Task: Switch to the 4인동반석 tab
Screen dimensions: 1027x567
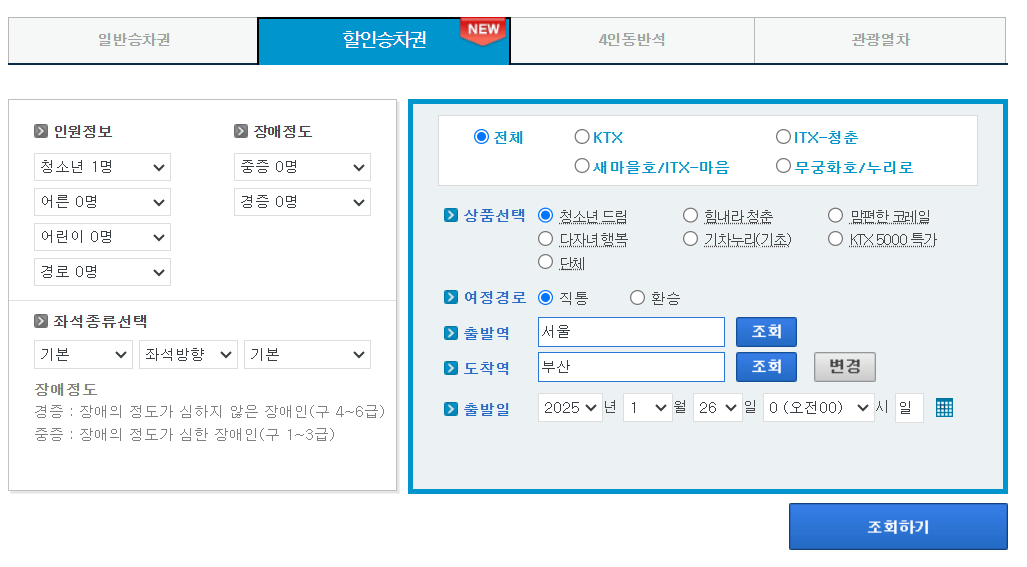Action: tap(632, 40)
